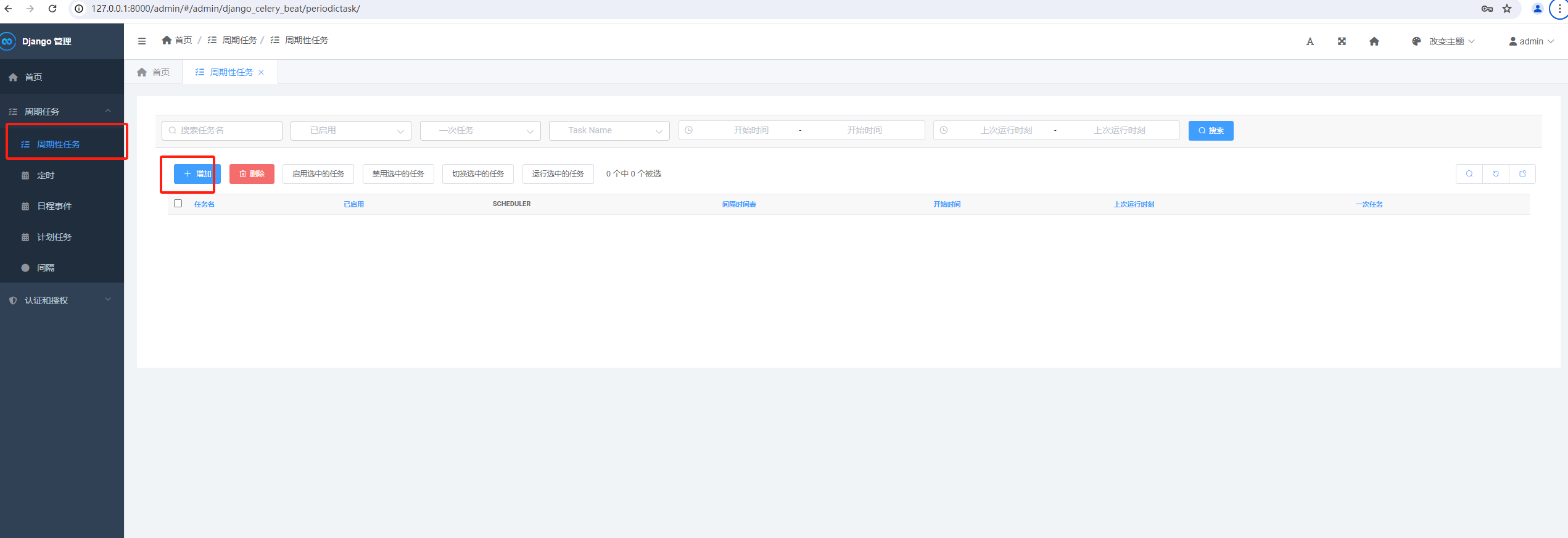
Task: Open the 已启用 filter dropdown
Action: [351, 130]
